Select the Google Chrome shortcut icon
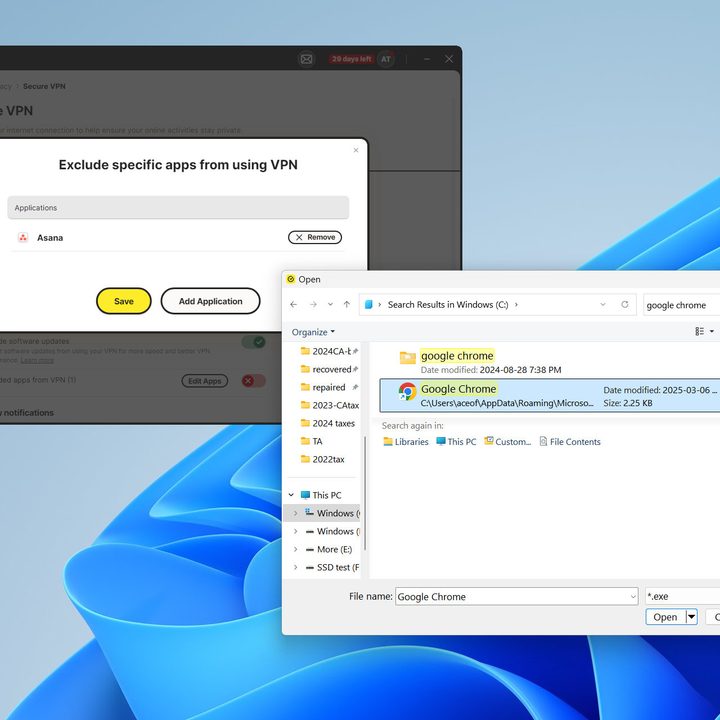The image size is (720, 720). pos(407,392)
